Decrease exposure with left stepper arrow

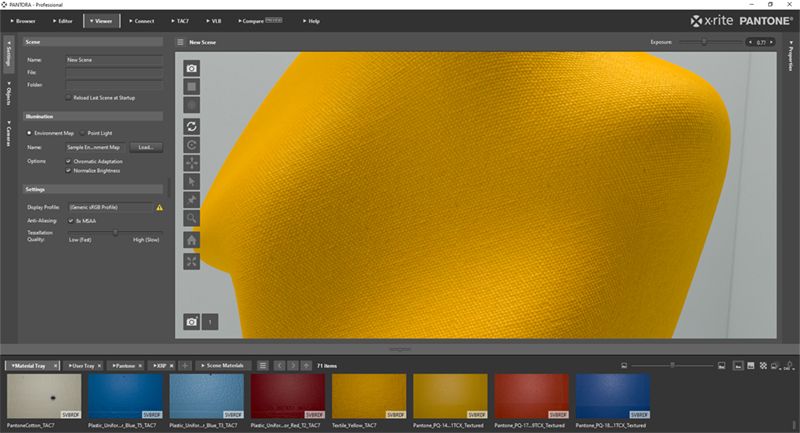pos(751,42)
